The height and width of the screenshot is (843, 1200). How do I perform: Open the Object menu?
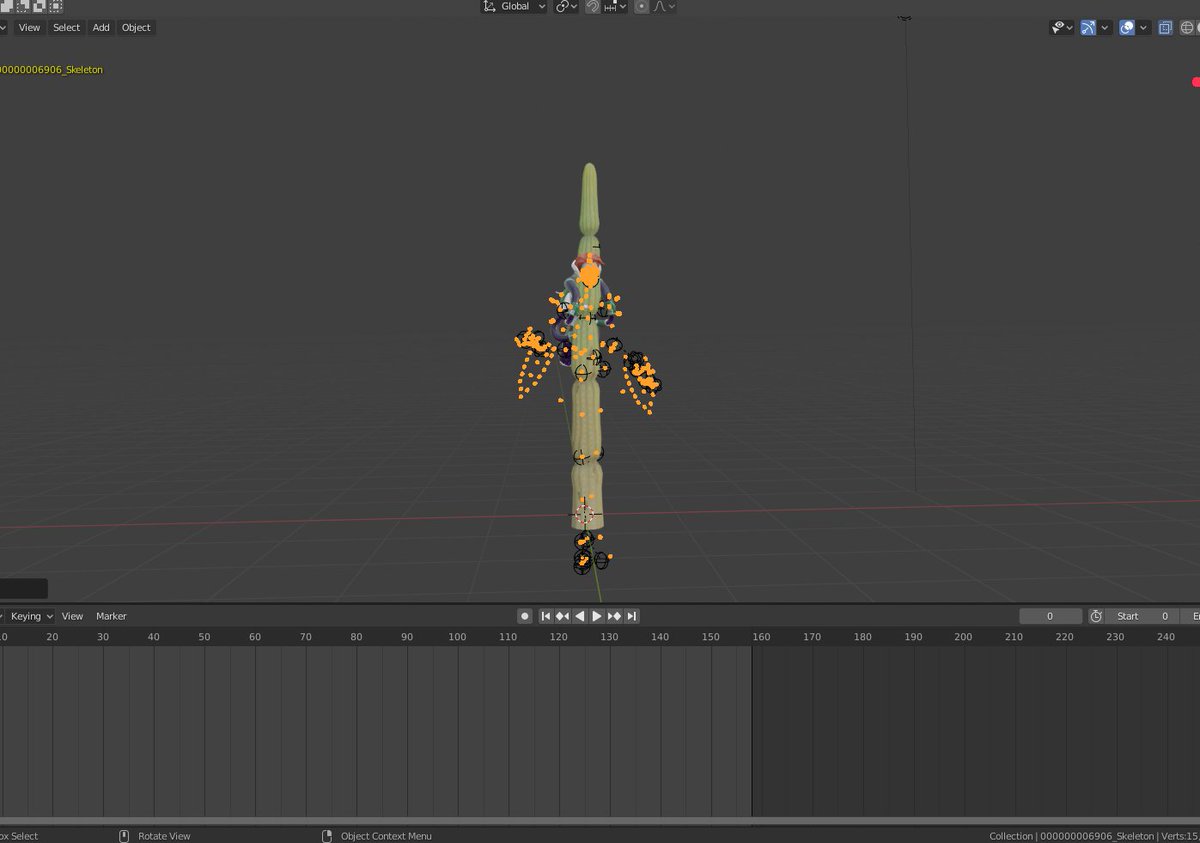tap(136, 27)
